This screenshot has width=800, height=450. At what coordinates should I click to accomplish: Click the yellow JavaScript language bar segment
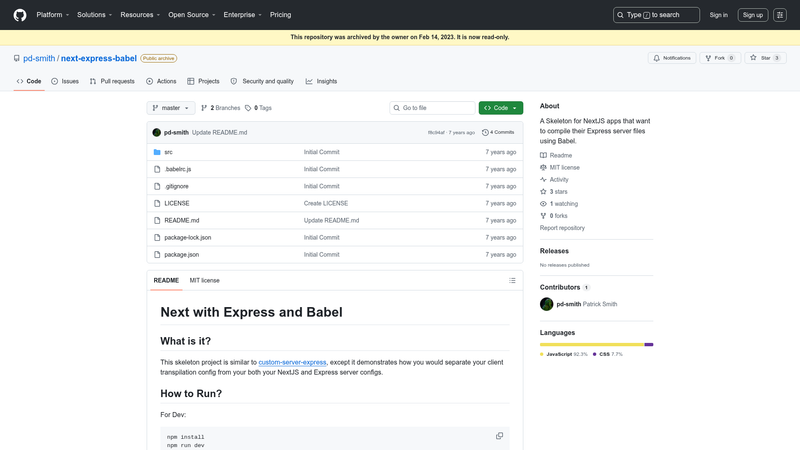pos(592,344)
